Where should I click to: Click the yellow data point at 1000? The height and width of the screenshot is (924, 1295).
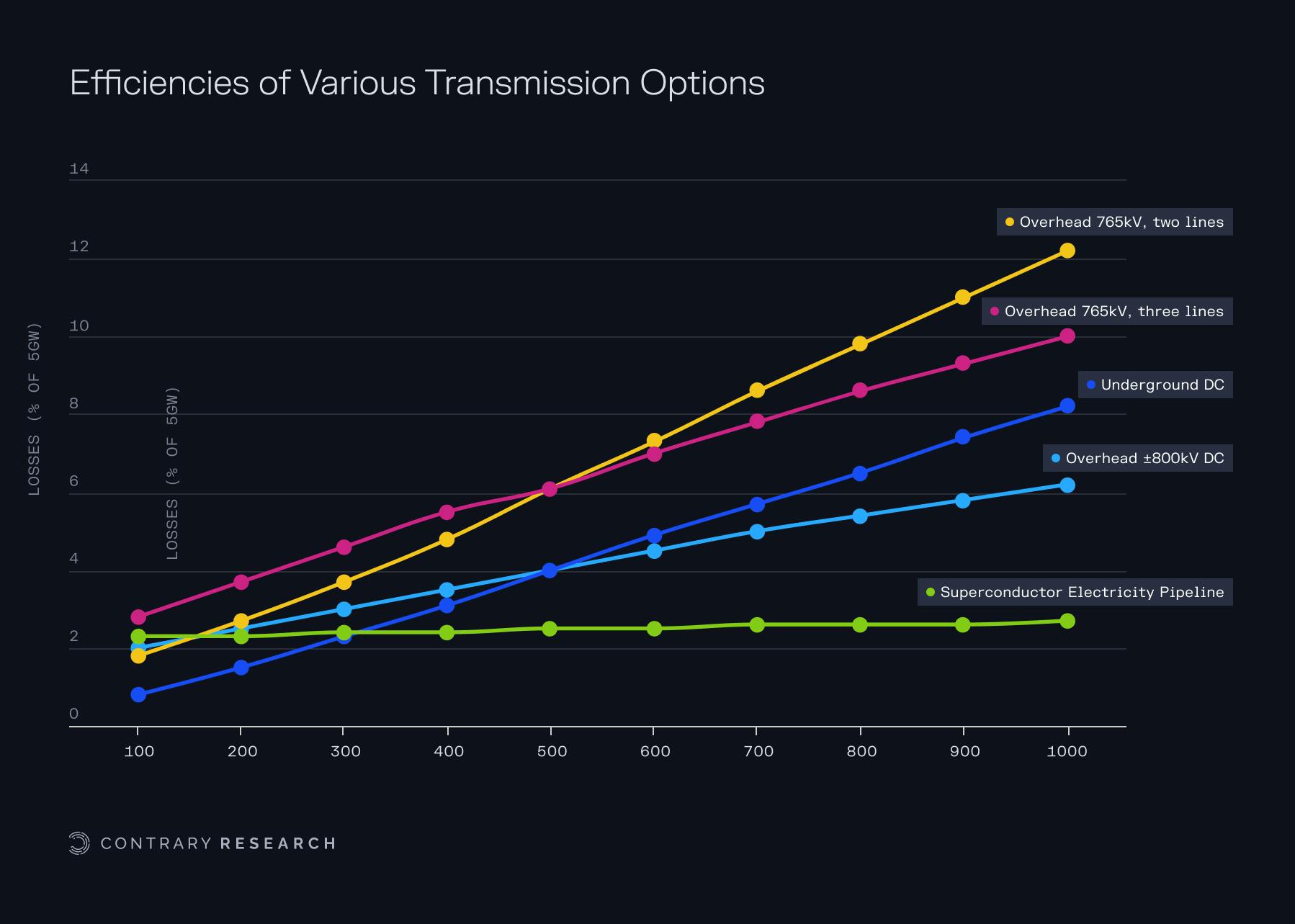point(1067,250)
